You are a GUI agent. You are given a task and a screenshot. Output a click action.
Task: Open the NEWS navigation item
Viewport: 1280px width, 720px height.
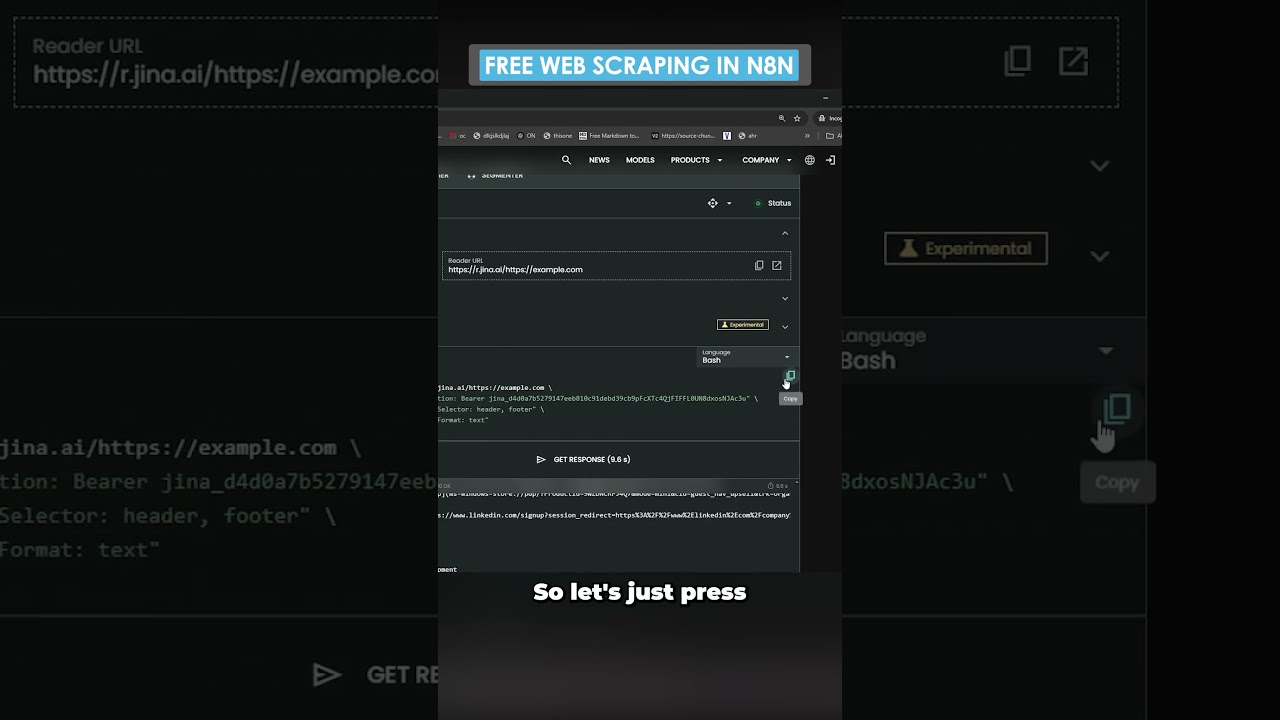pyautogui.click(x=599, y=160)
